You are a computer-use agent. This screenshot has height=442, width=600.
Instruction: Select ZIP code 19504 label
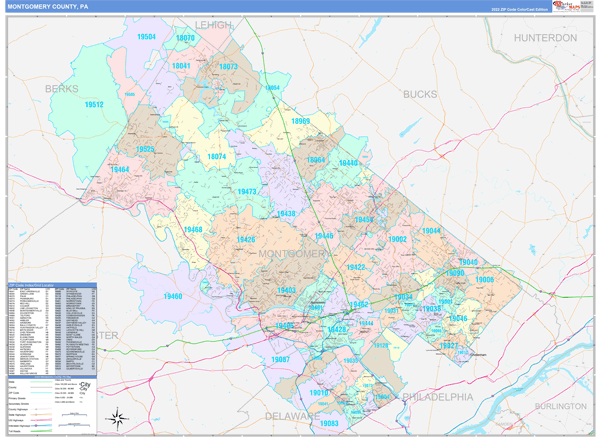click(146, 37)
